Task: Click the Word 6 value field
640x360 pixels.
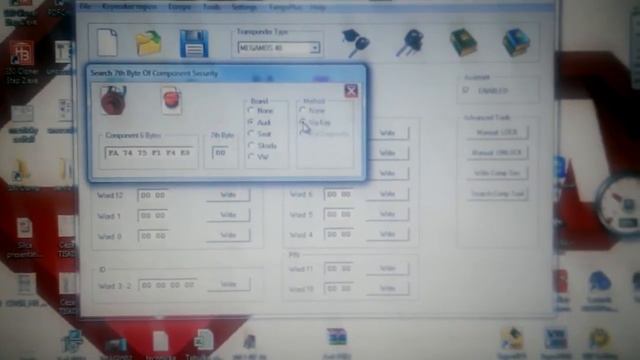Action: (339, 194)
